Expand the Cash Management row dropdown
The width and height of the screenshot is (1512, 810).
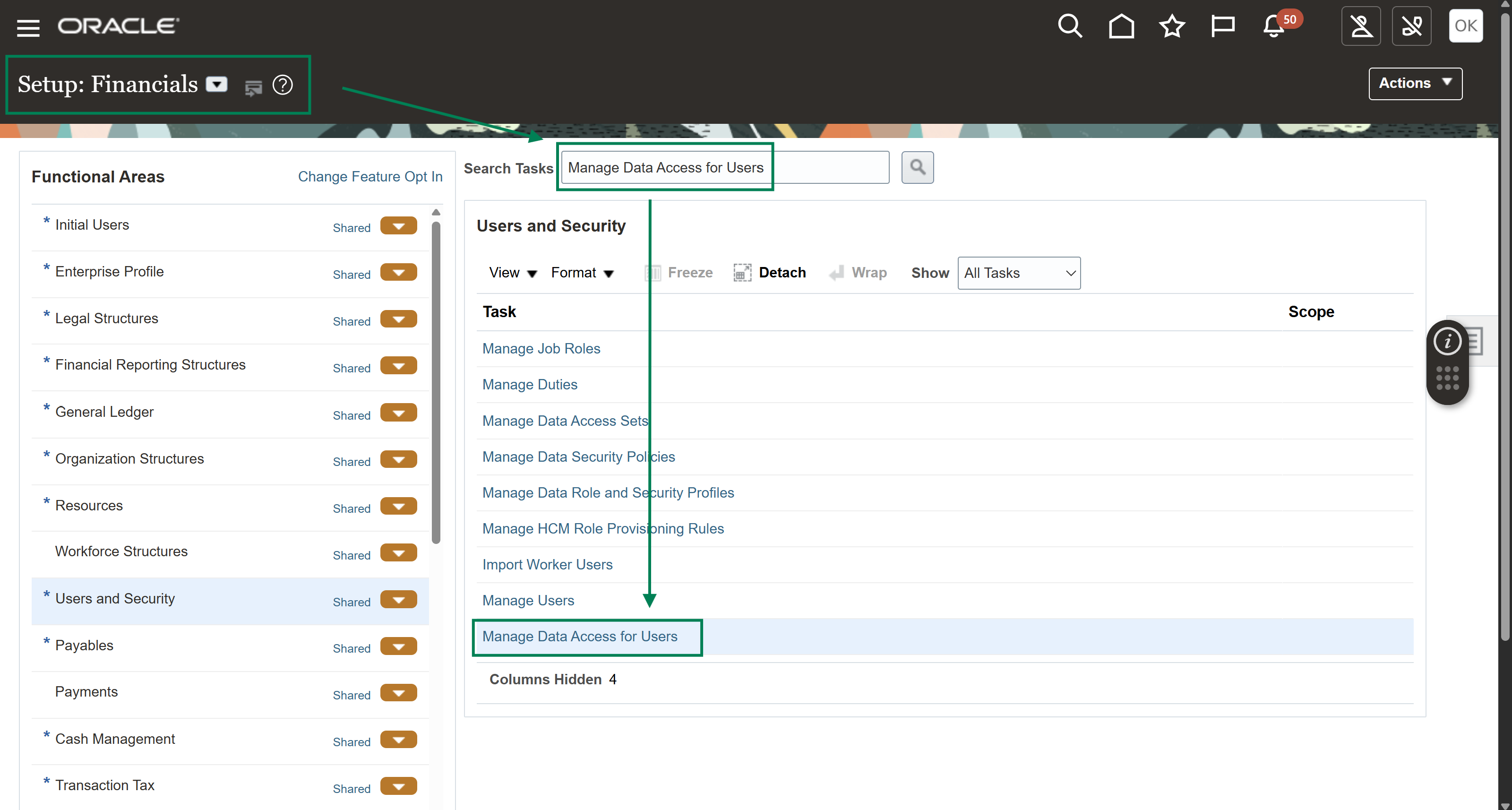click(398, 740)
